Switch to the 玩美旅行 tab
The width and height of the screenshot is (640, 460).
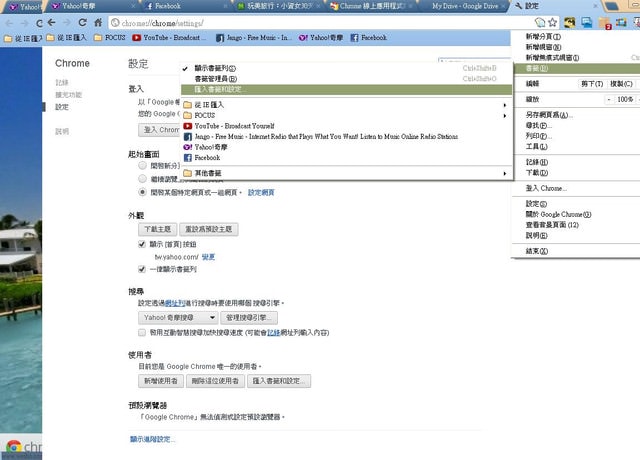278,6
